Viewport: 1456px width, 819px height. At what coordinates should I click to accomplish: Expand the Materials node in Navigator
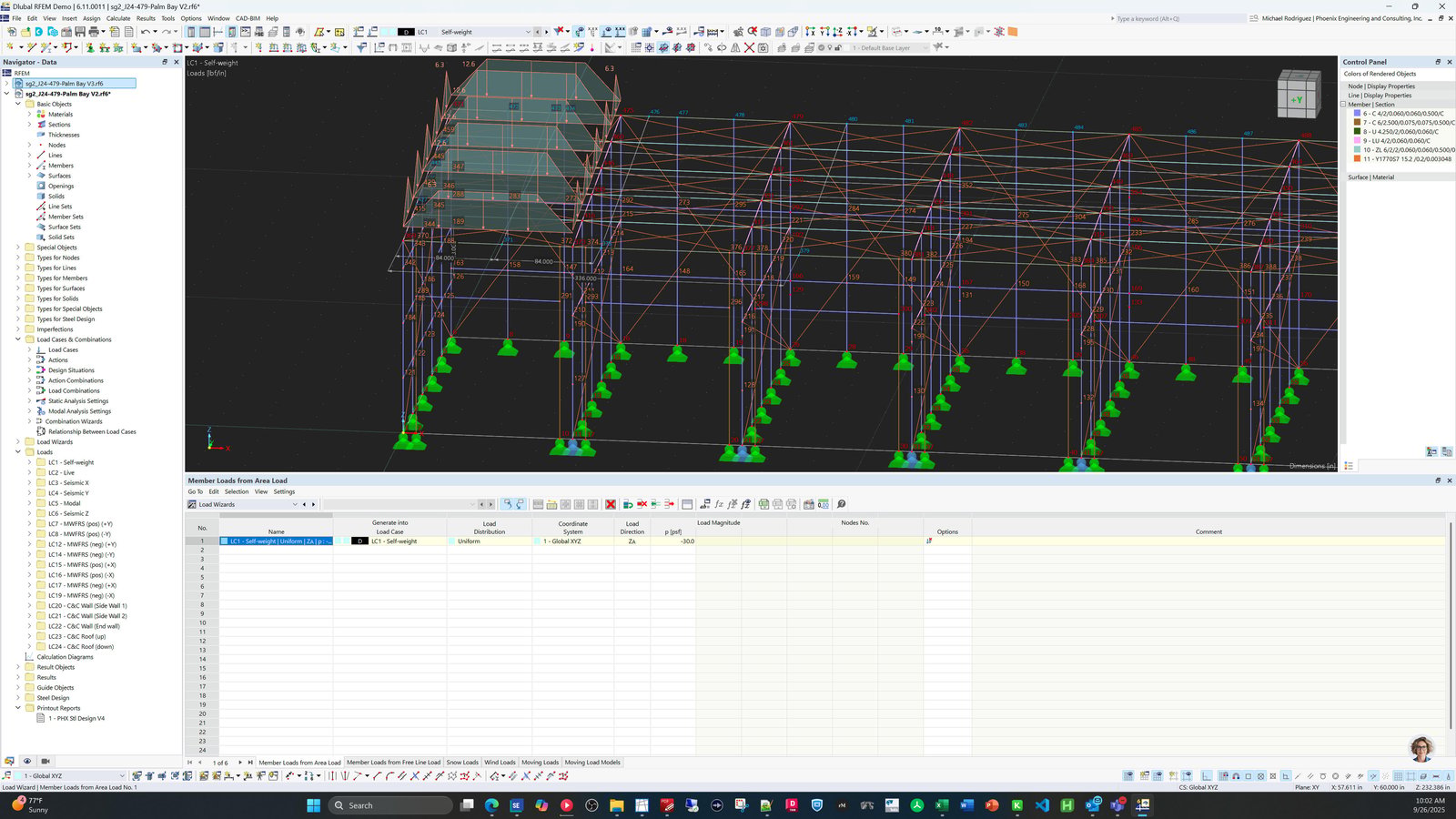(x=29, y=115)
